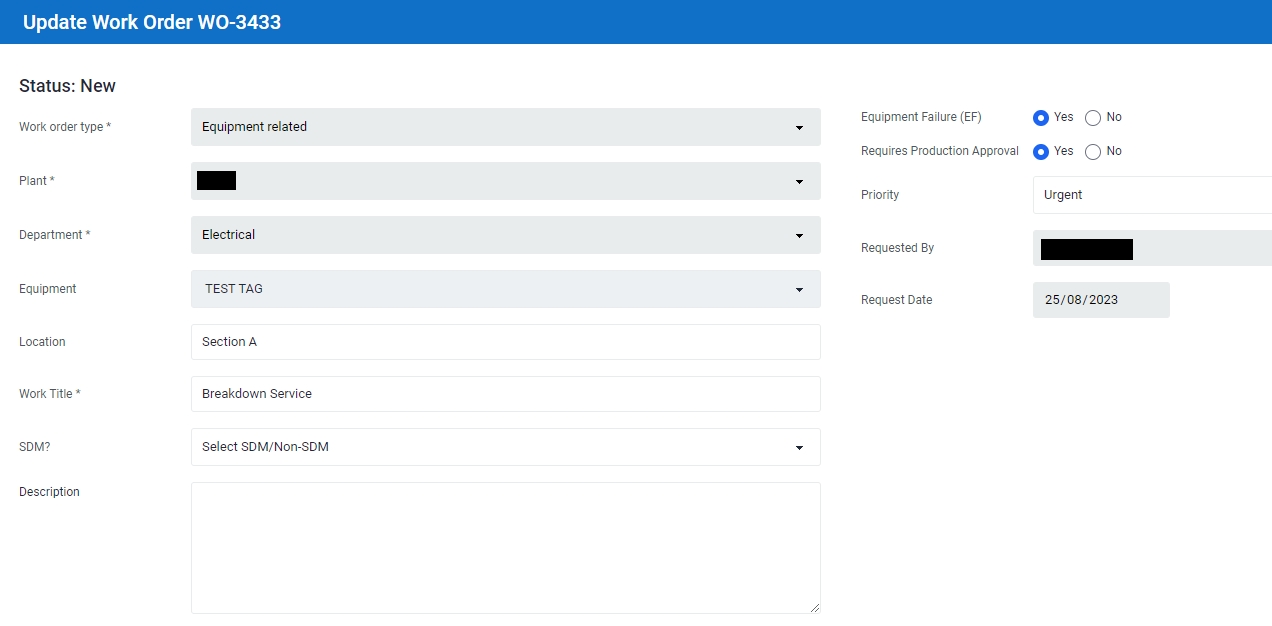
Task: Expand the Plant dropdown
Action: tap(505, 181)
